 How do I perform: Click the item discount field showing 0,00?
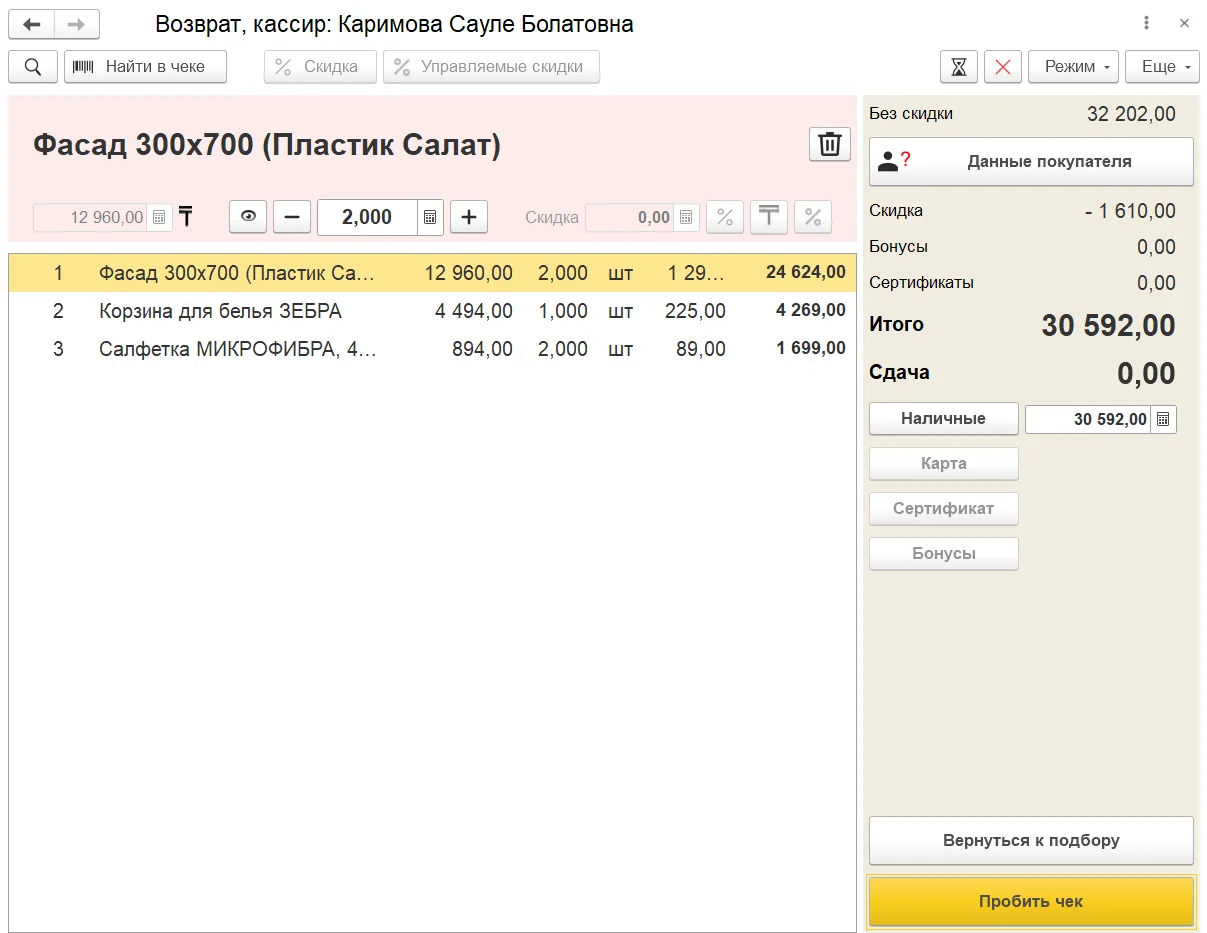pyautogui.click(x=630, y=217)
